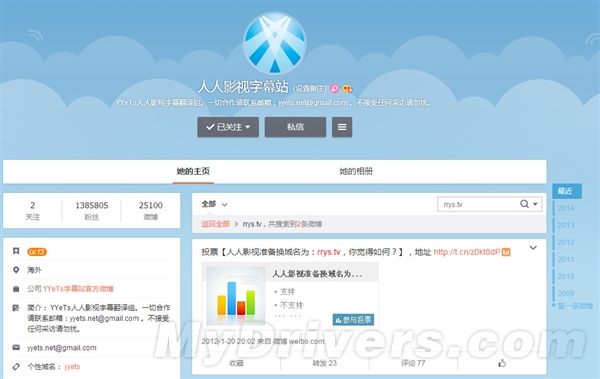Image resolution: width=600 pixels, height=379 pixels.
Task: Click 收藏 to favorite the post
Action: coord(236,363)
